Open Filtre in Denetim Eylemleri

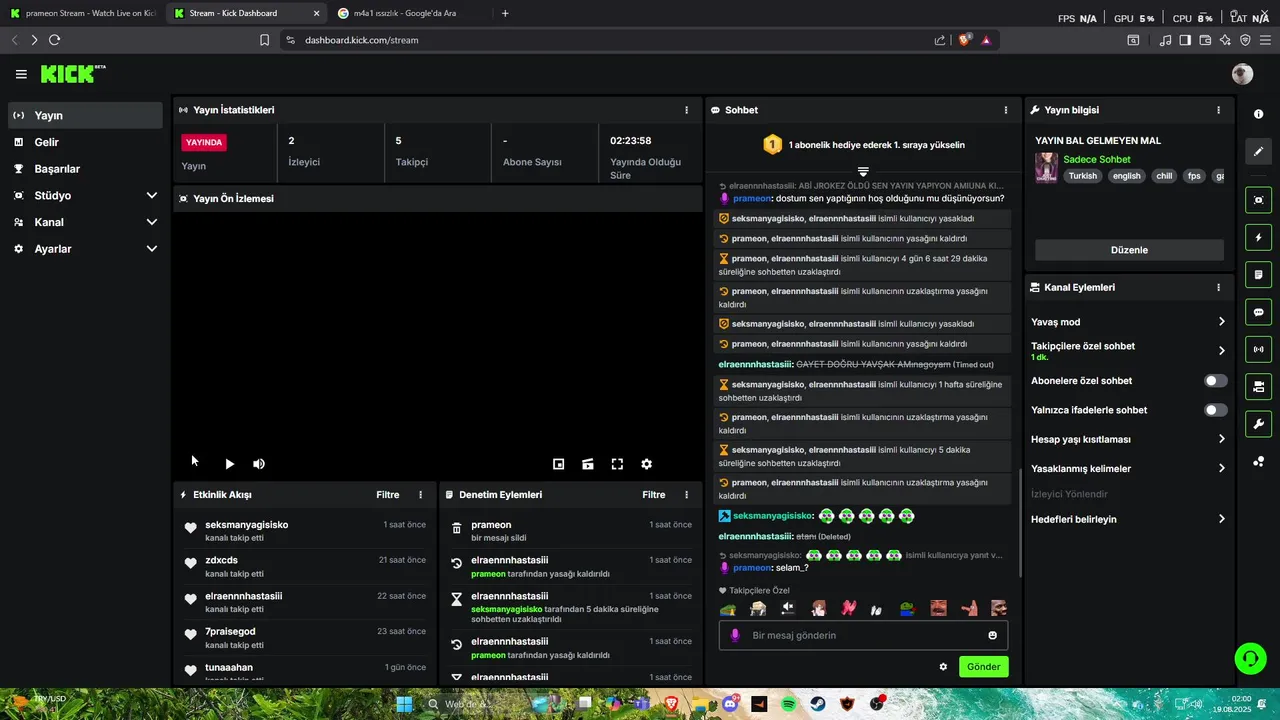[654, 495]
